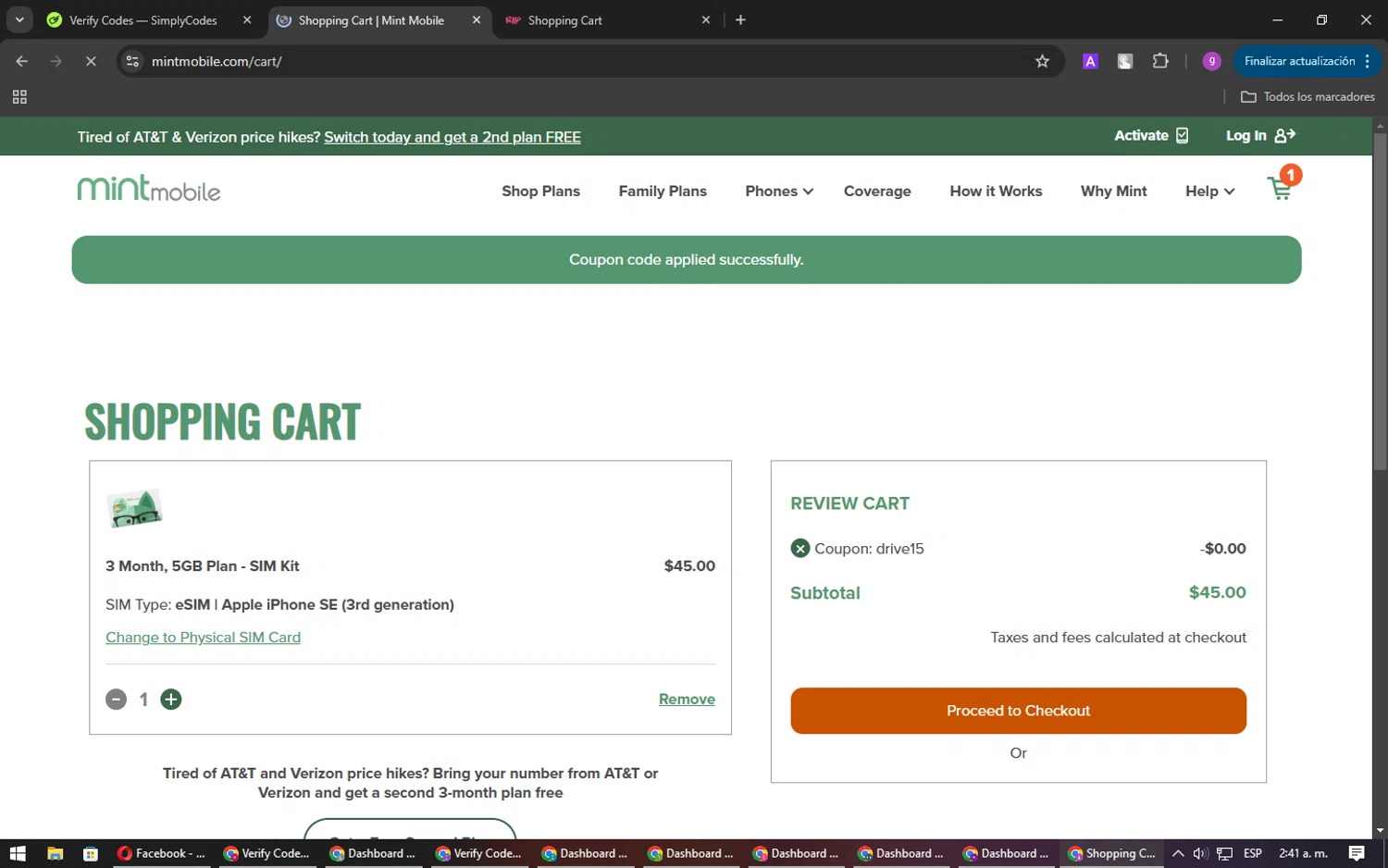This screenshot has width=1388, height=868.
Task: Click the ESP language indicator
Action: tap(1253, 853)
